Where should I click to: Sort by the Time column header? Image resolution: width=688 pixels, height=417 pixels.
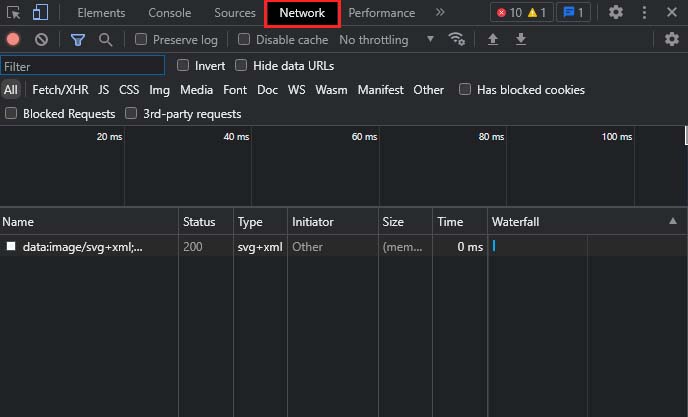coord(460,222)
